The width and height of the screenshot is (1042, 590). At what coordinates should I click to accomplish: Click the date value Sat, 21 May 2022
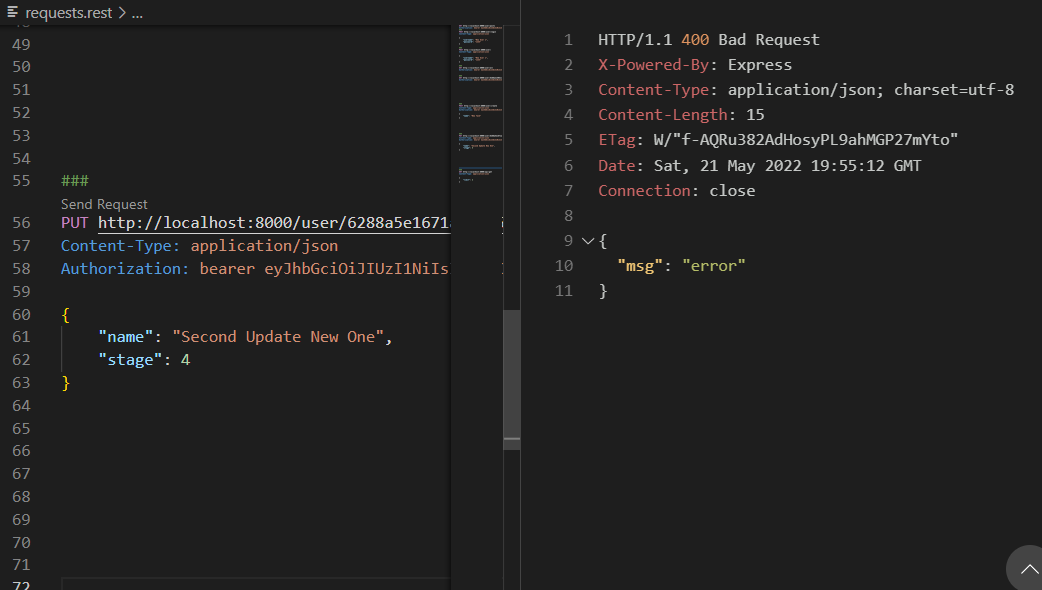pyautogui.click(x=728, y=165)
